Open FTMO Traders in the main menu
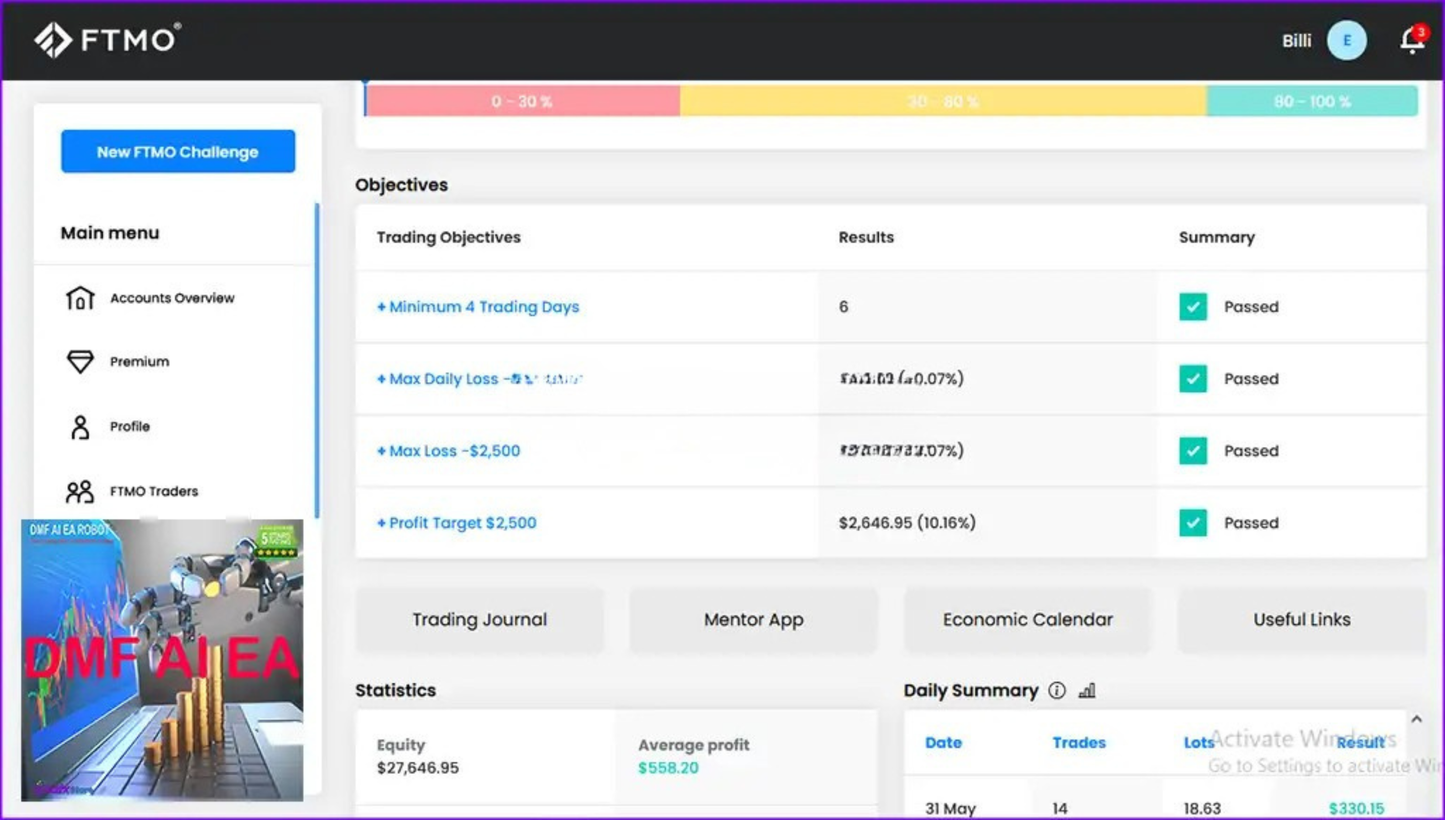The height and width of the screenshot is (820, 1445). 154,491
